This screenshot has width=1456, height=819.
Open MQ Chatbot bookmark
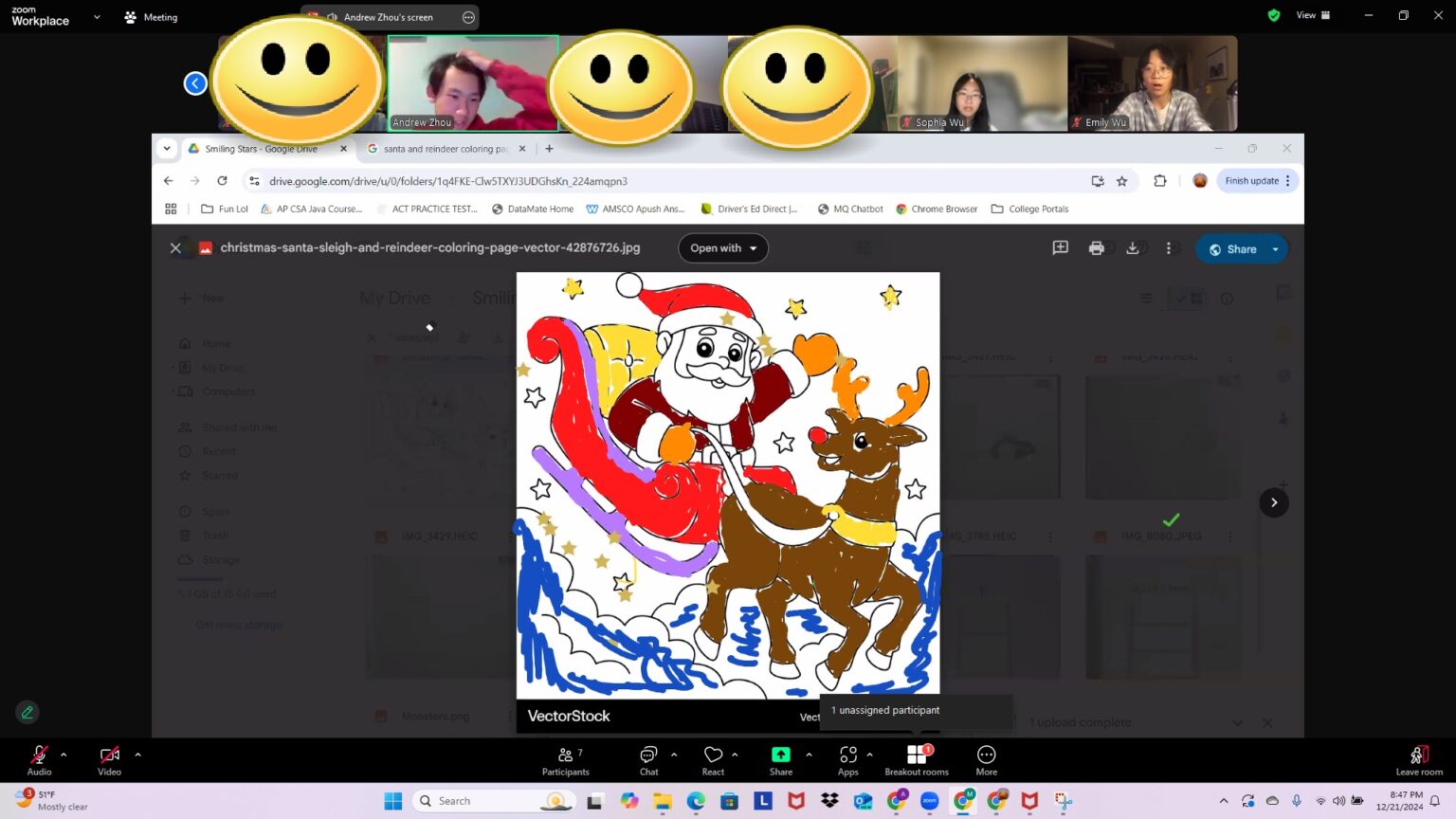(850, 209)
